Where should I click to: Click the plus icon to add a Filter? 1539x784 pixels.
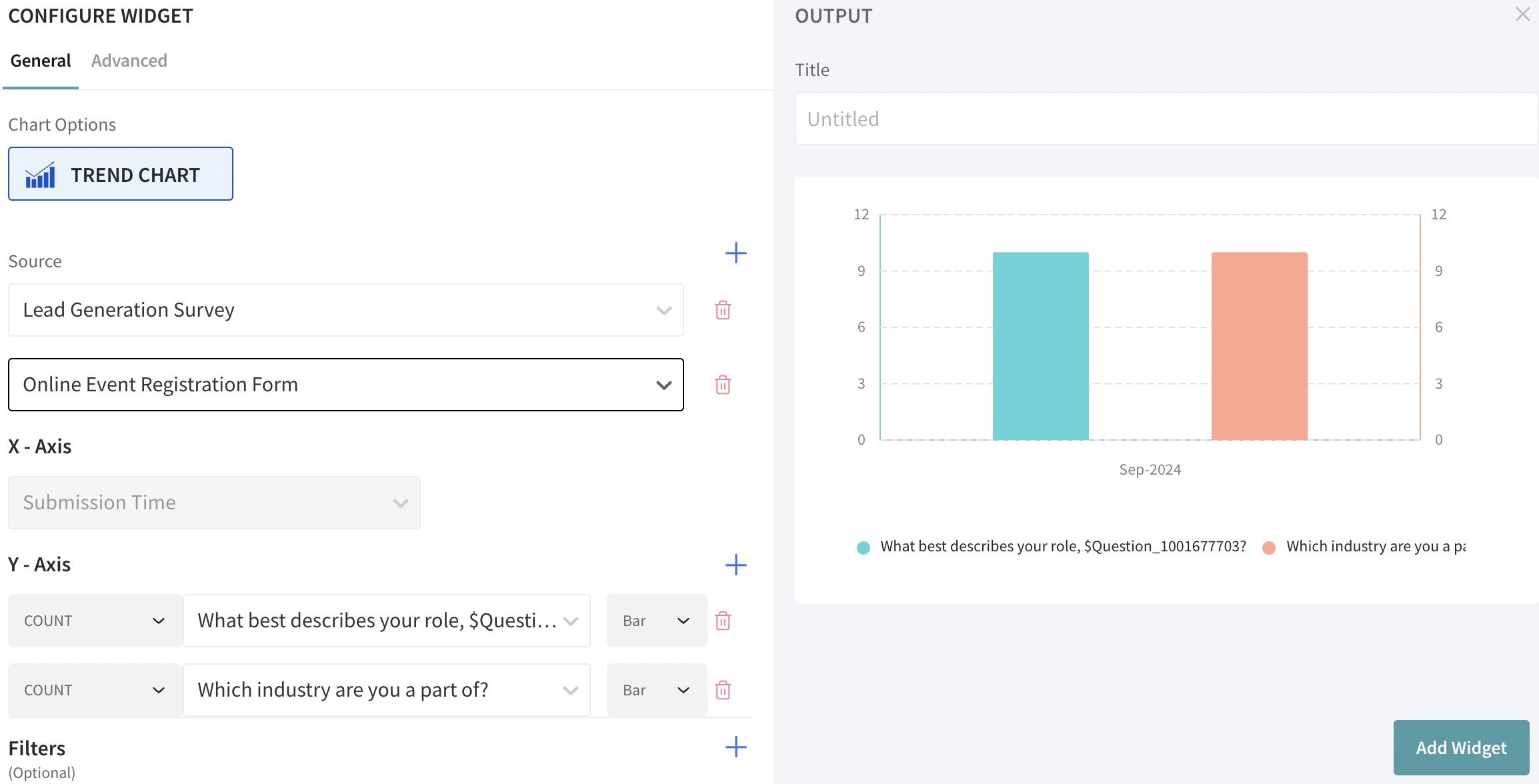pyautogui.click(x=735, y=747)
